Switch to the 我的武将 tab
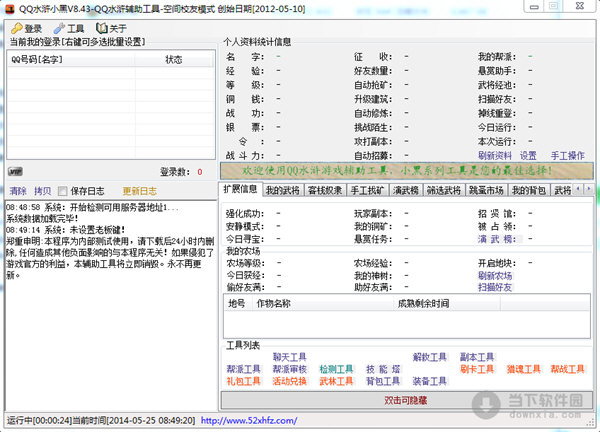Viewport: 600px width, 432px height. 283,190
